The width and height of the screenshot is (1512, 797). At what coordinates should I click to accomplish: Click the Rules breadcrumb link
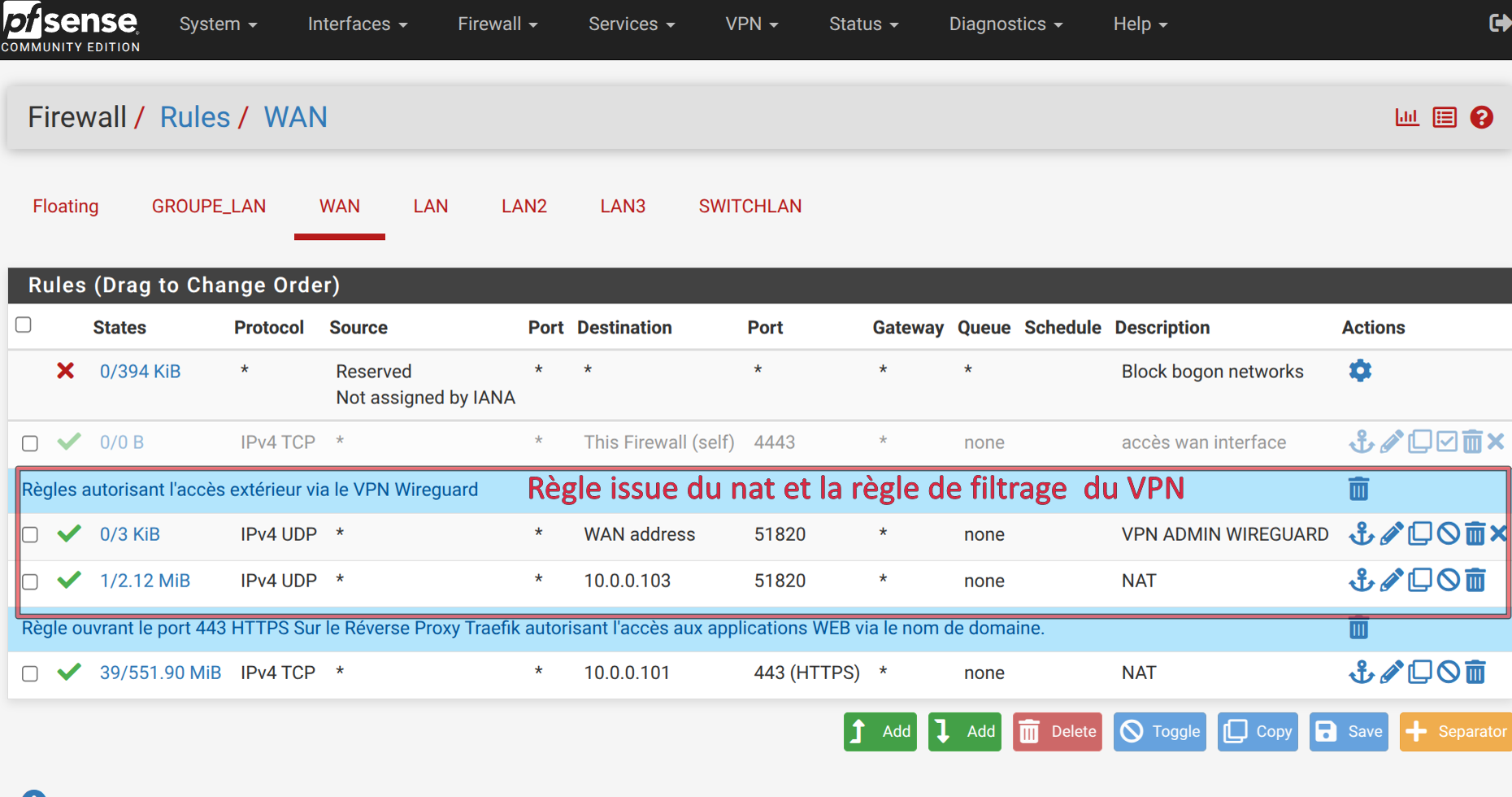[x=195, y=118]
